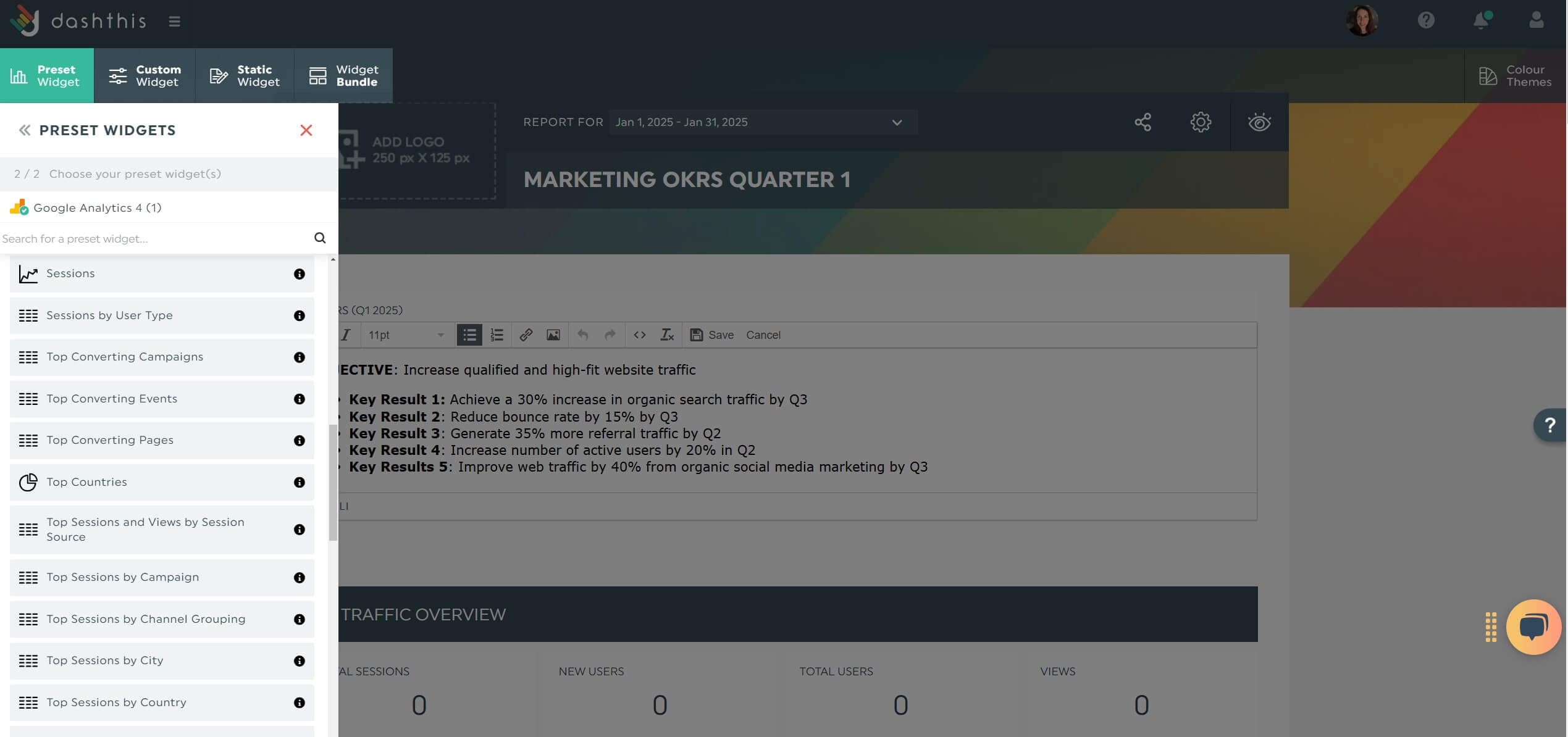Click the Sessions preset widget icon
1568x737 pixels.
click(x=27, y=273)
